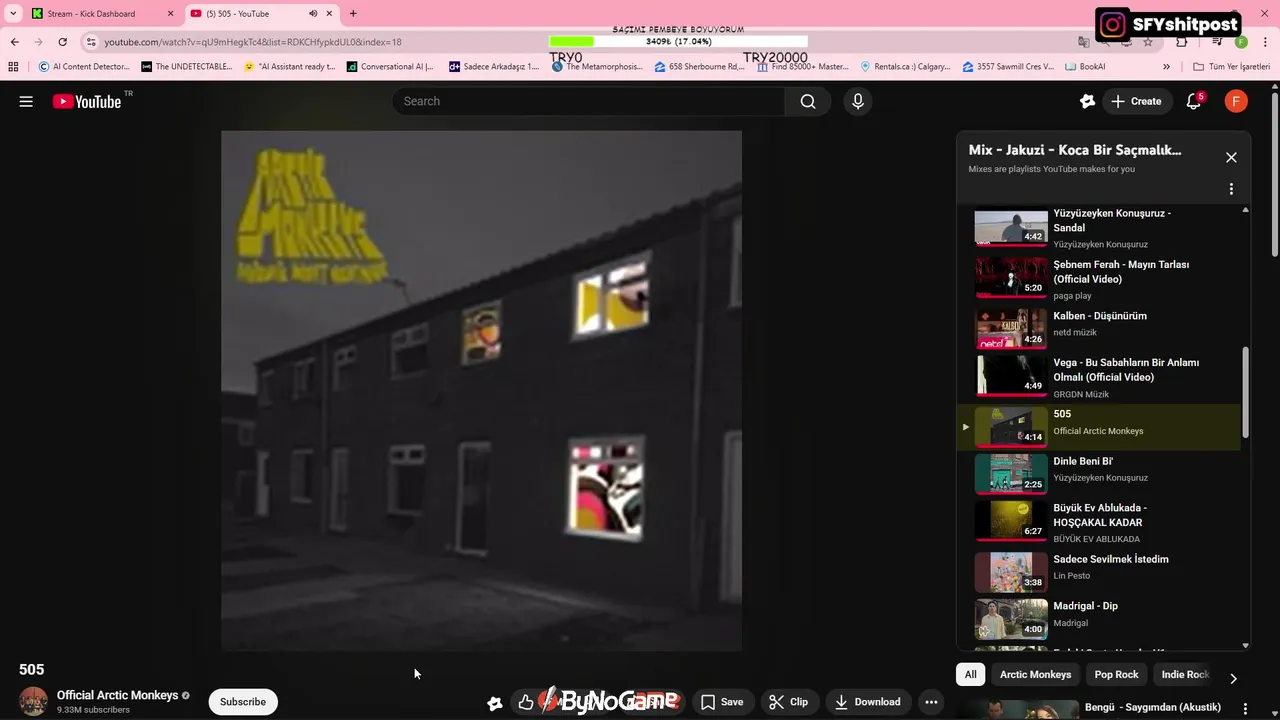This screenshot has height=720, width=1280.
Task: Open the channel avatar under the video
Action: [x=34, y=701]
